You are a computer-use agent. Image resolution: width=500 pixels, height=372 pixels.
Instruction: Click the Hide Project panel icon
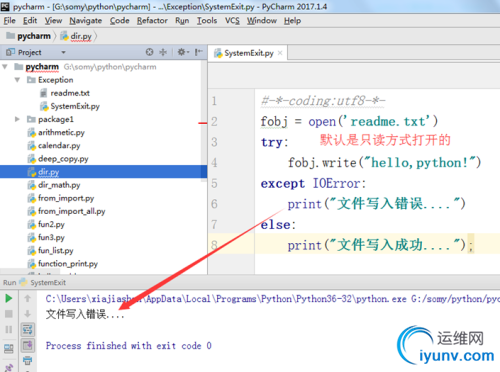coord(199,52)
